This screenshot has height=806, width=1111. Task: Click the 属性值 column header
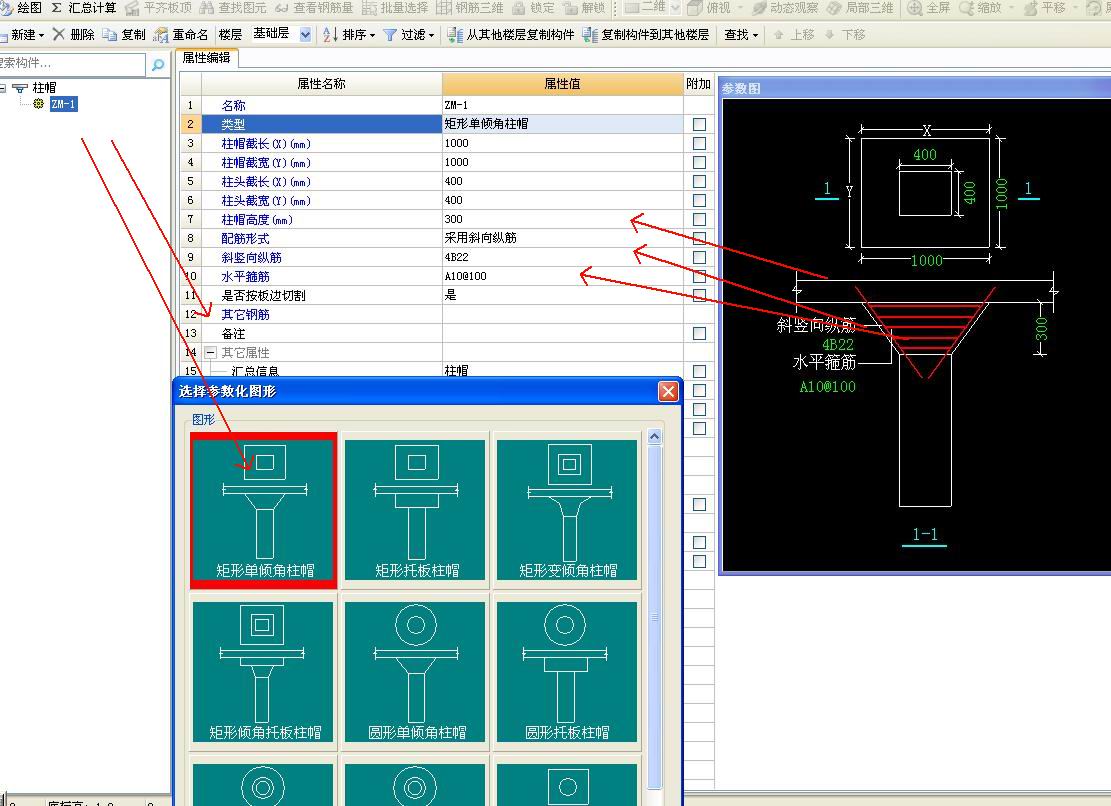[x=563, y=84]
